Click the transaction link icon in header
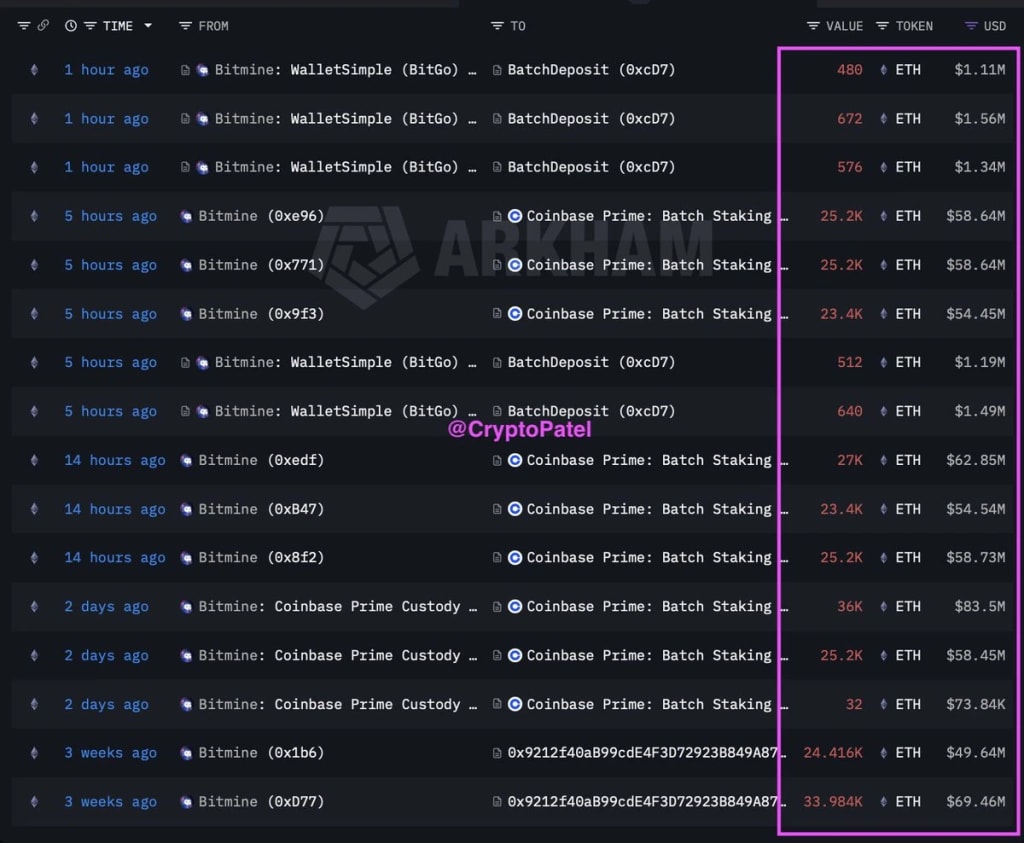This screenshot has width=1024, height=843. (43, 26)
